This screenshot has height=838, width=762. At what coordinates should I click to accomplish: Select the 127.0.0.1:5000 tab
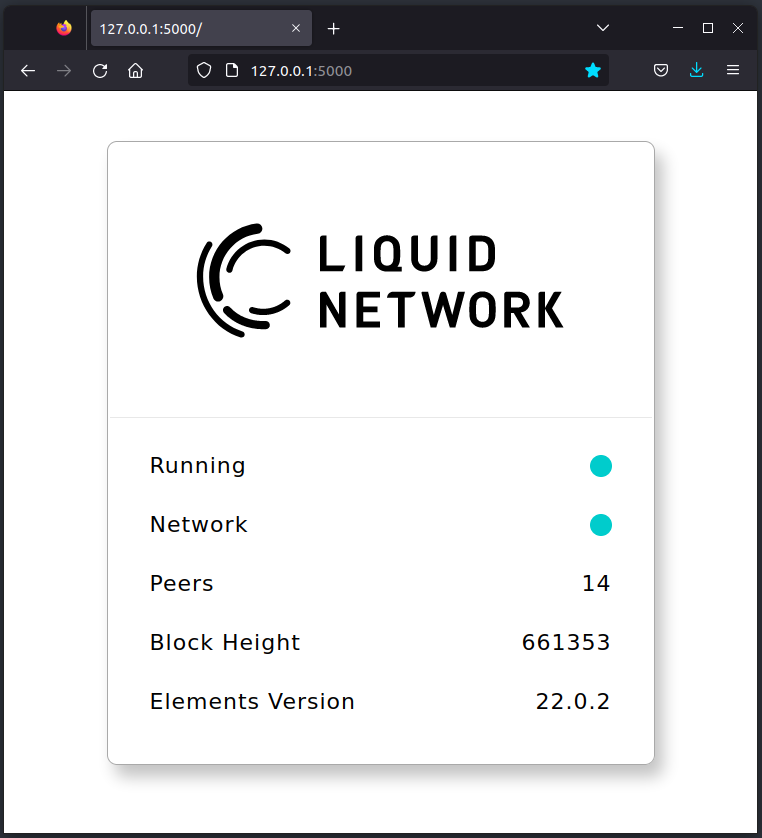click(x=190, y=28)
